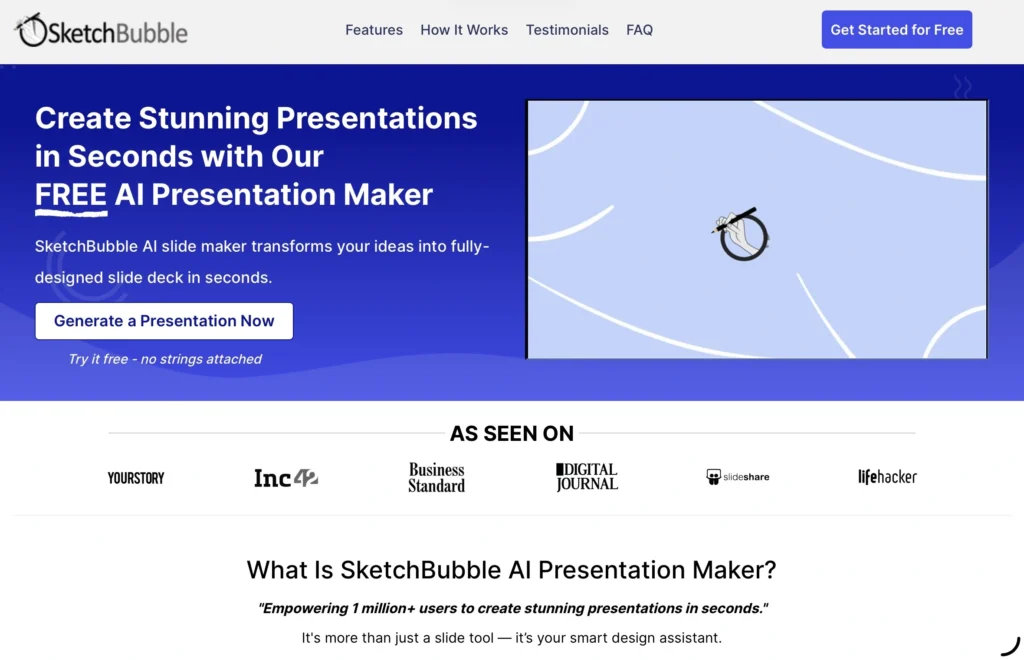
Task: Click the Digital Journal logo
Action: [586, 477]
